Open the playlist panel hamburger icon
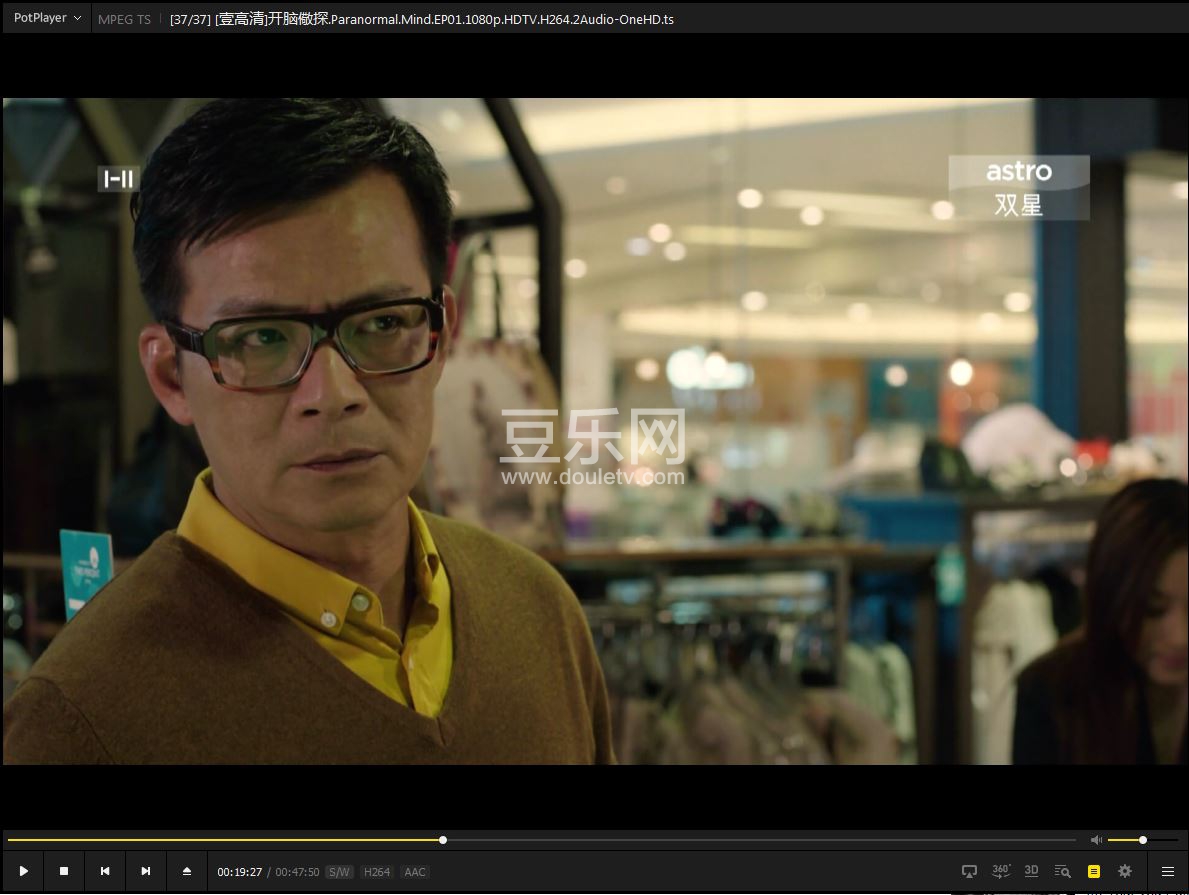 1168,871
